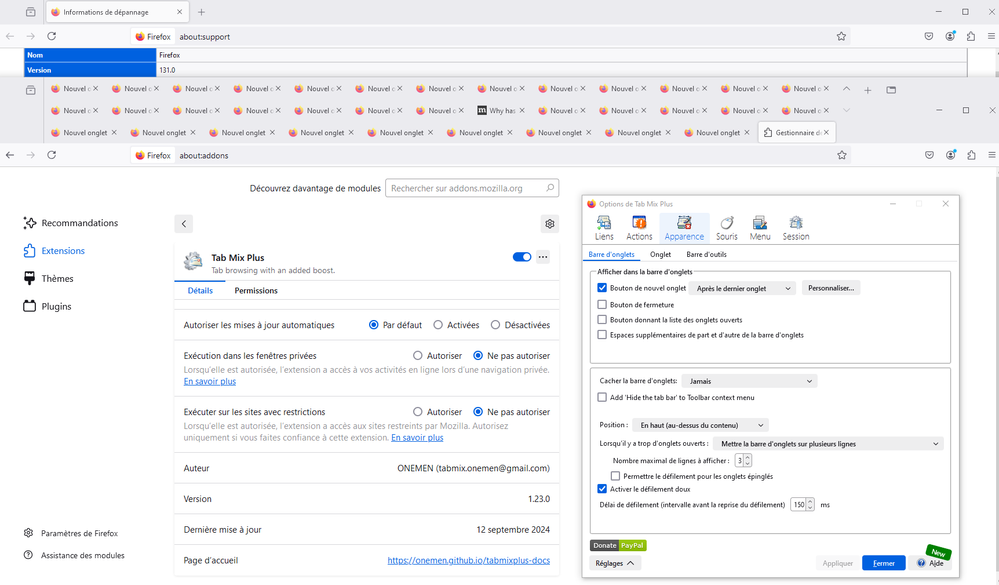Check Bouton de fermeture checkbox
Image resolution: width=999 pixels, height=585 pixels.
602,304
